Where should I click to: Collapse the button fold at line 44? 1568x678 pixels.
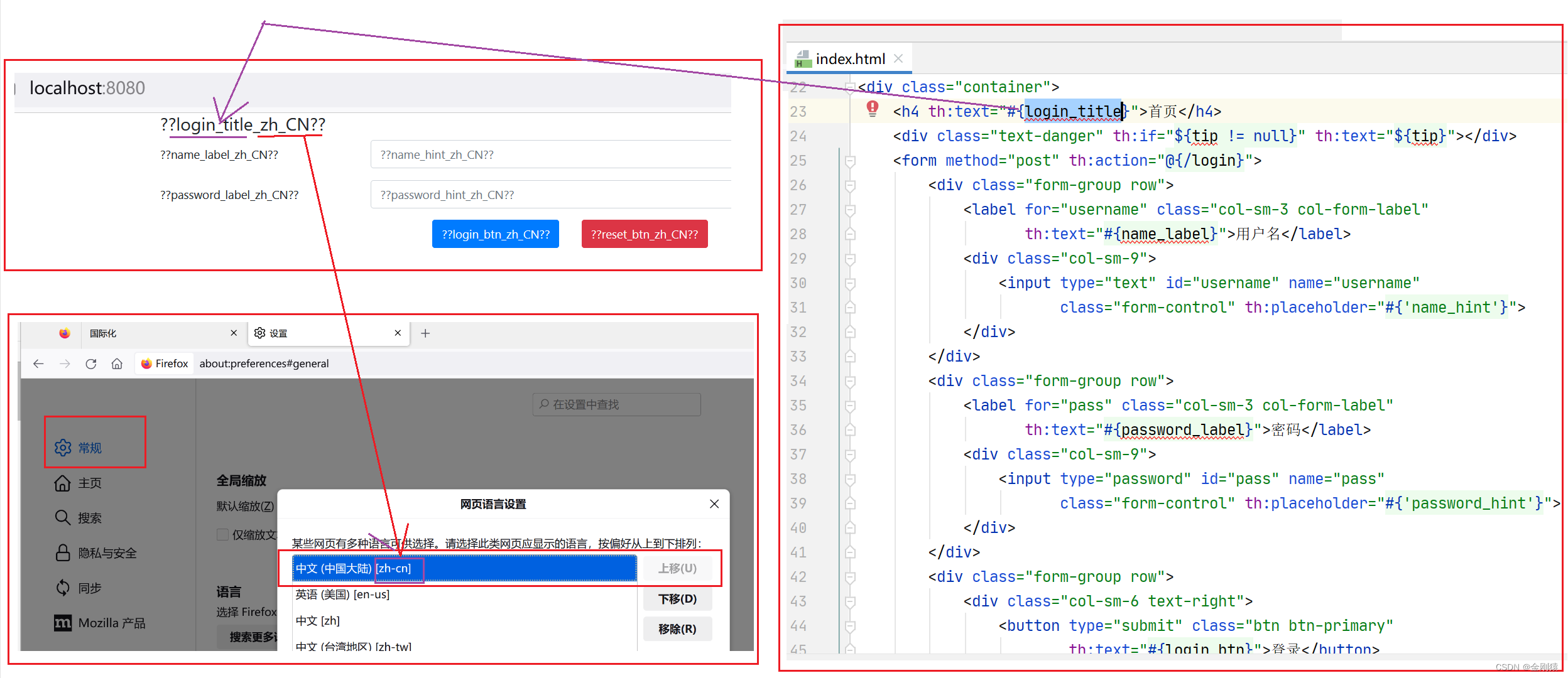850,626
